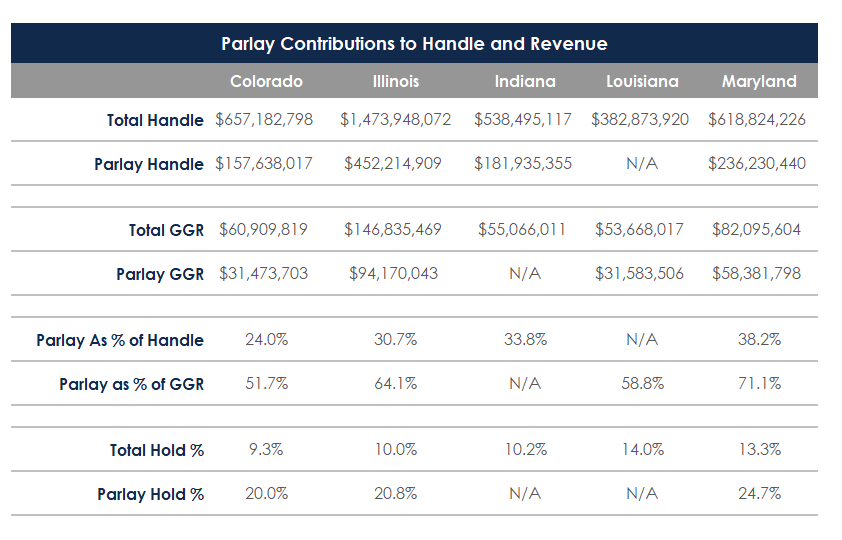Select the Parlay GGR row label
This screenshot has height=540, width=842.
click(x=159, y=274)
